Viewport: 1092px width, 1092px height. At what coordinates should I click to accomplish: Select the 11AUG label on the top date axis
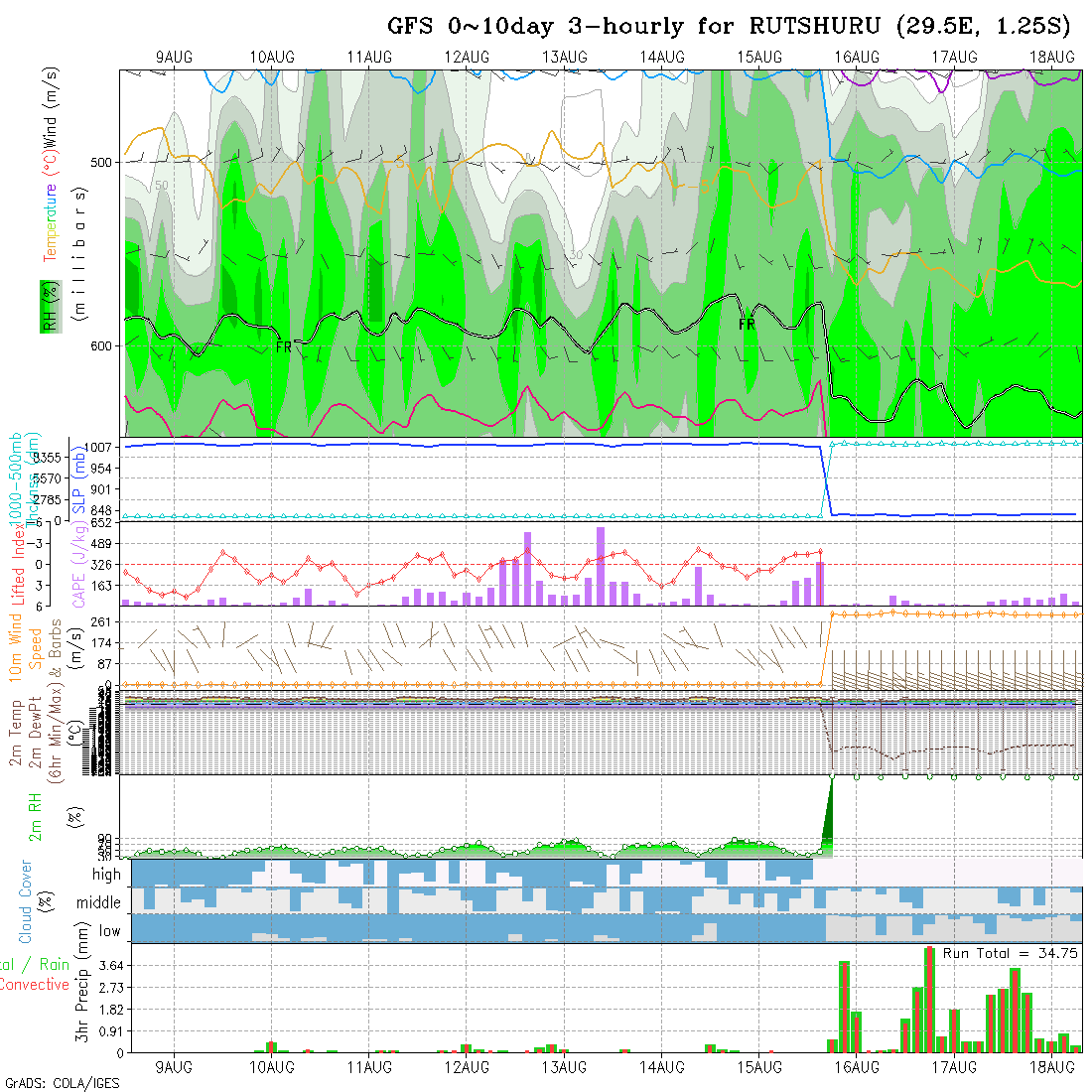369,58
